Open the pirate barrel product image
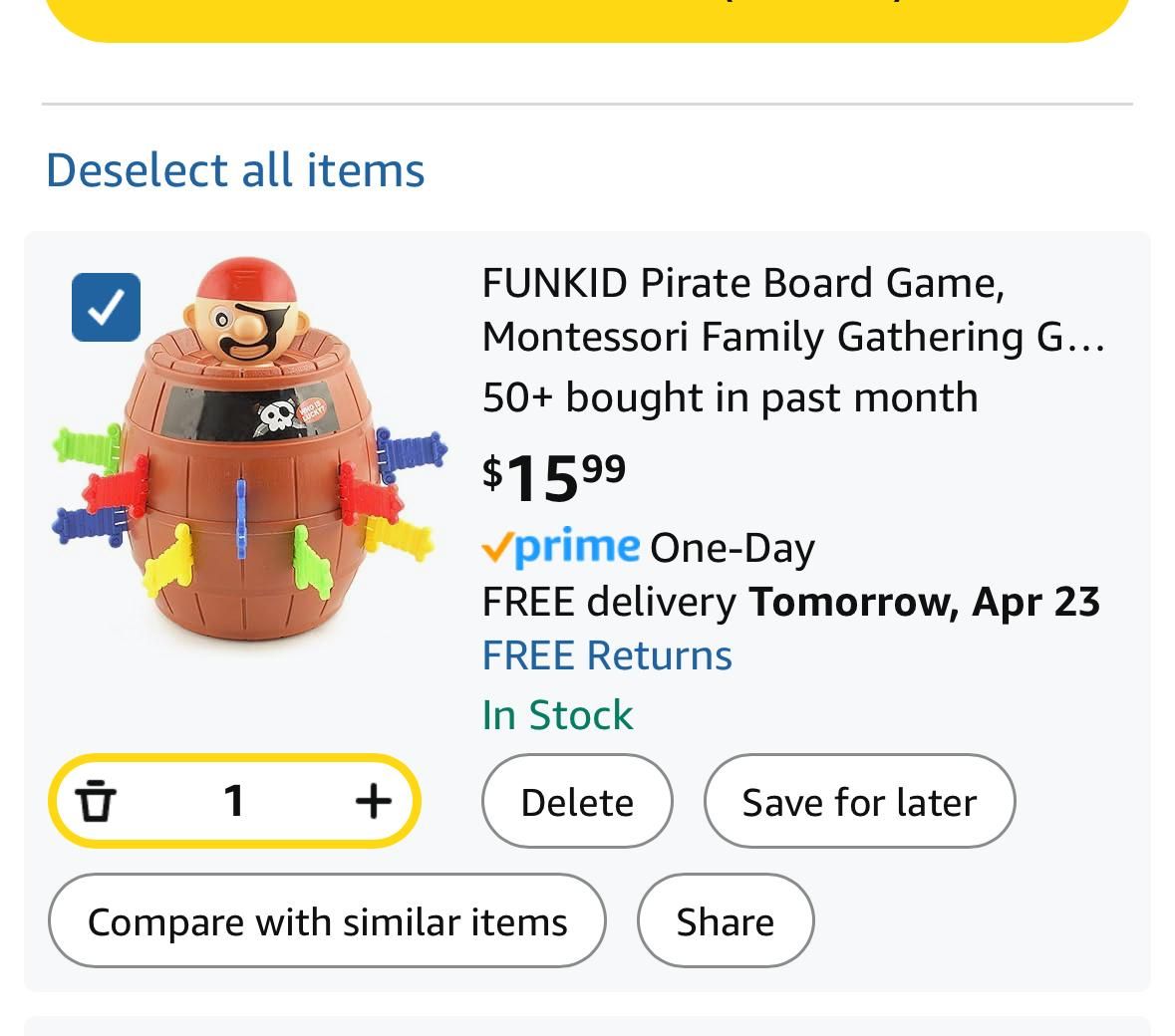The width and height of the screenshot is (1175, 1036). [x=249, y=449]
